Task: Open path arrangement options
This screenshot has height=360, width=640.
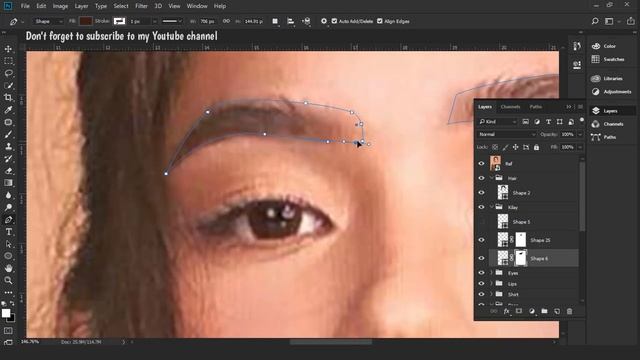Action: (307, 21)
